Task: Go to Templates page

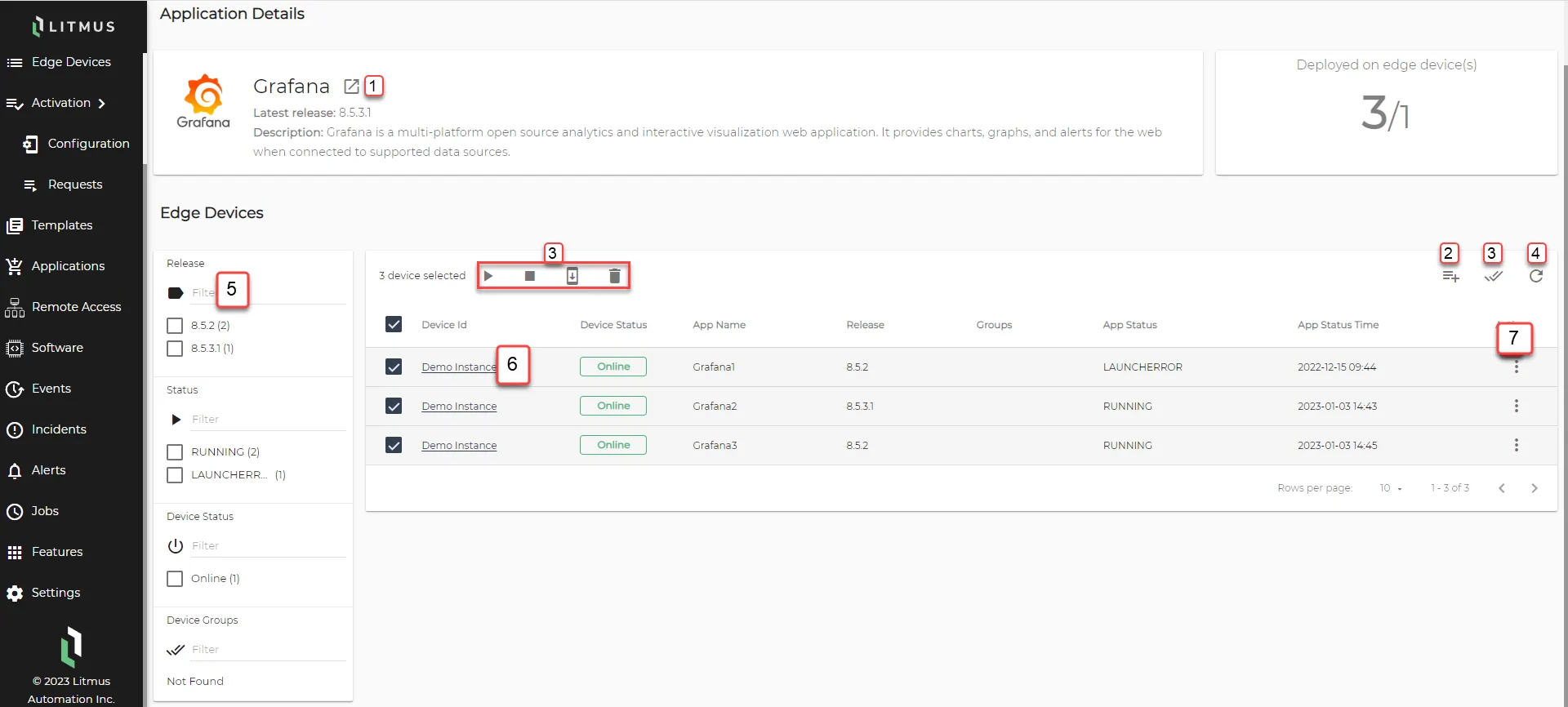Action: 62,225
